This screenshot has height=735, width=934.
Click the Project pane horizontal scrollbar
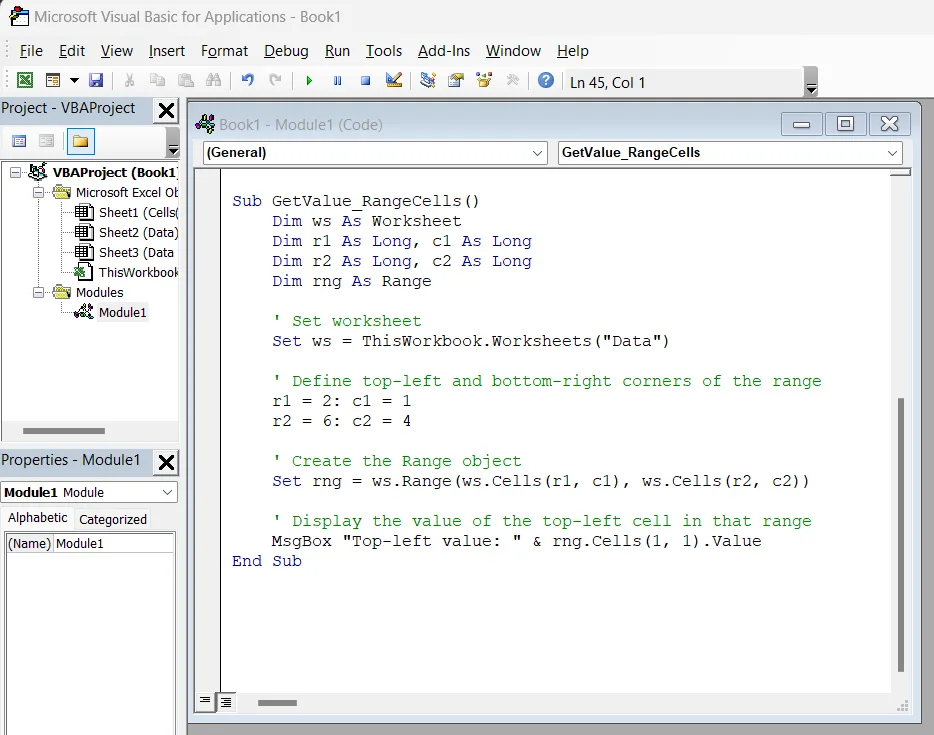[64, 431]
